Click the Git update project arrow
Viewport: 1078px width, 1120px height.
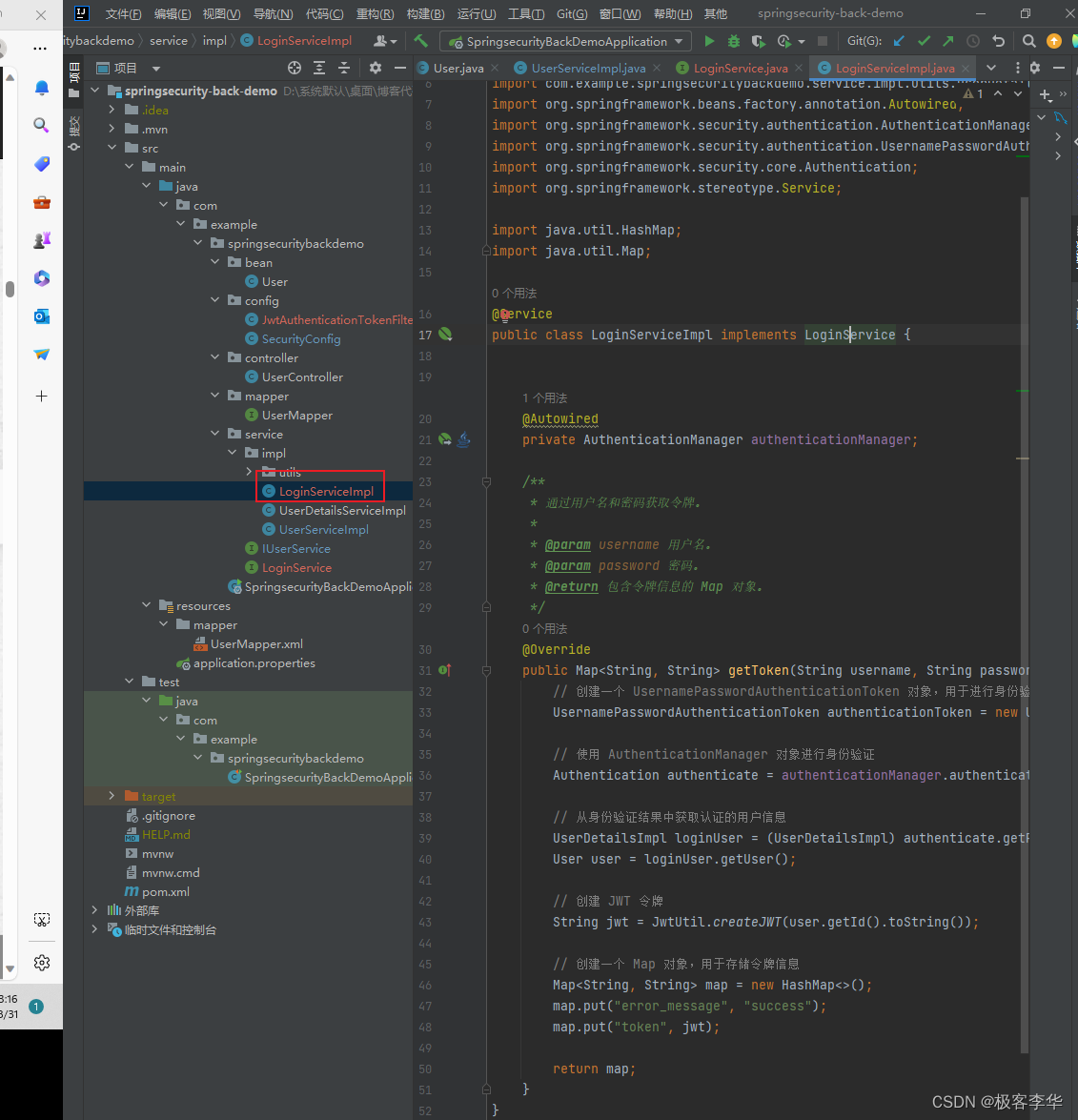(x=899, y=41)
